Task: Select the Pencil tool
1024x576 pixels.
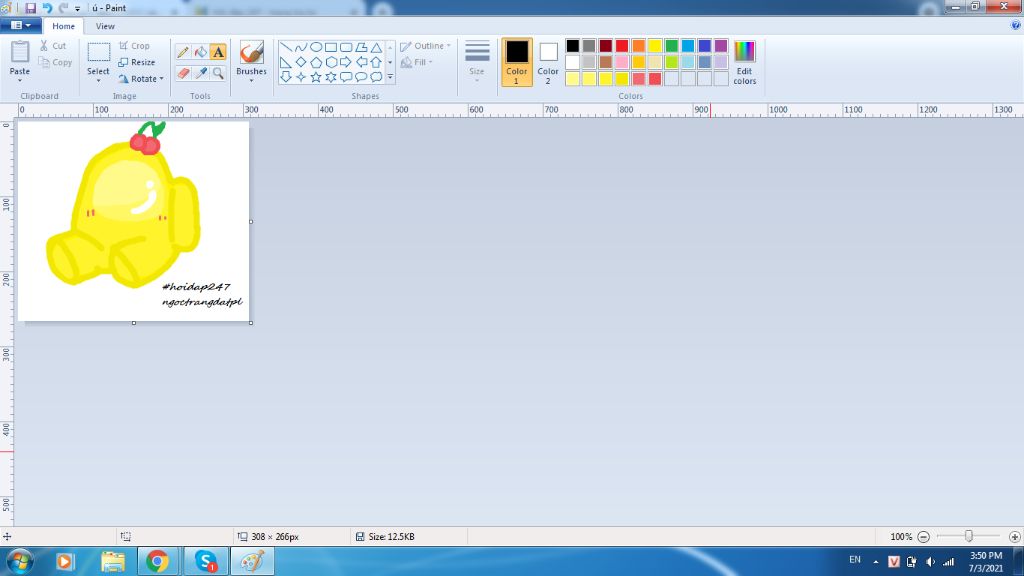Action: click(x=183, y=52)
